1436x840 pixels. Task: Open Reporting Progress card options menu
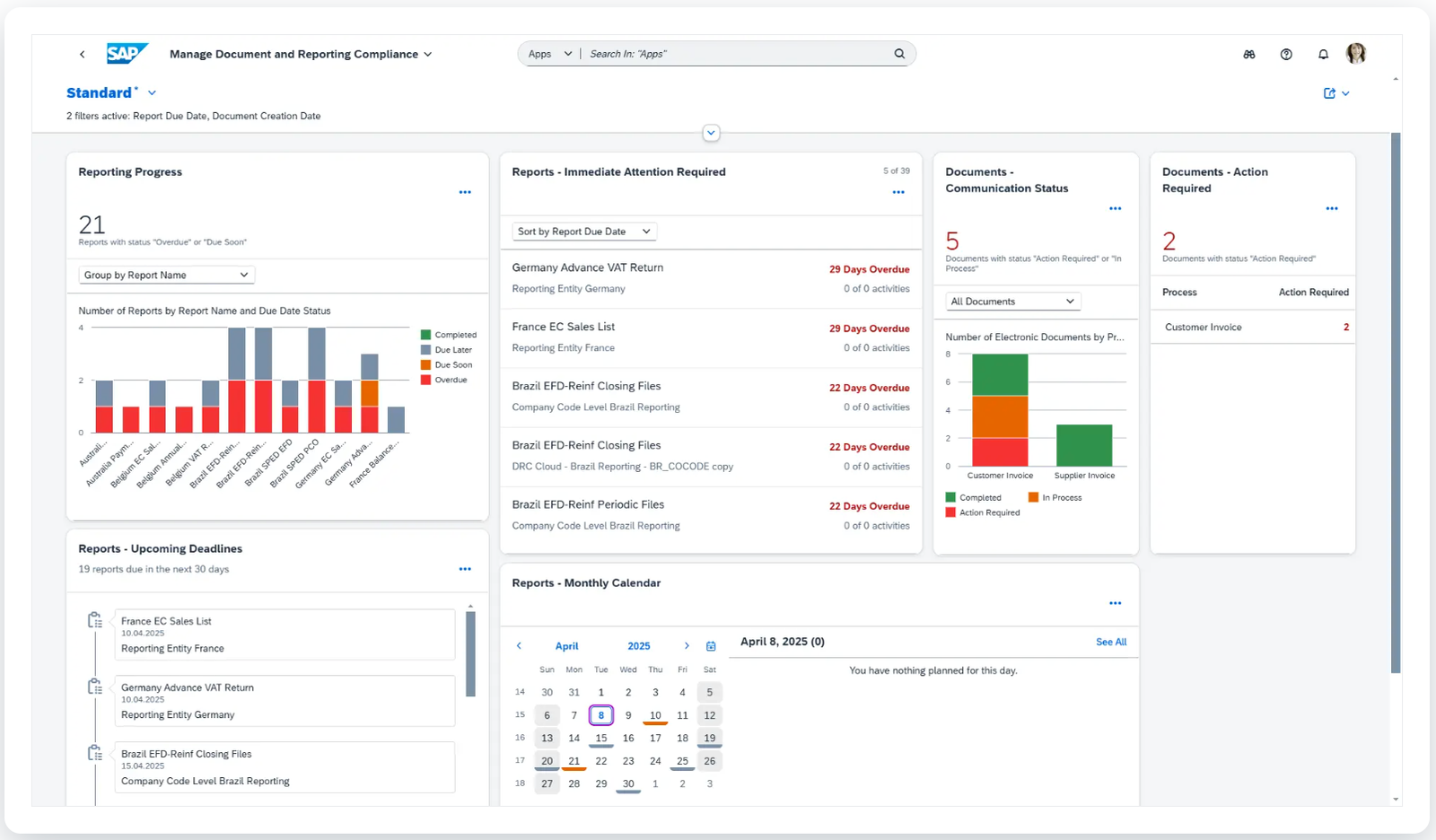(465, 192)
